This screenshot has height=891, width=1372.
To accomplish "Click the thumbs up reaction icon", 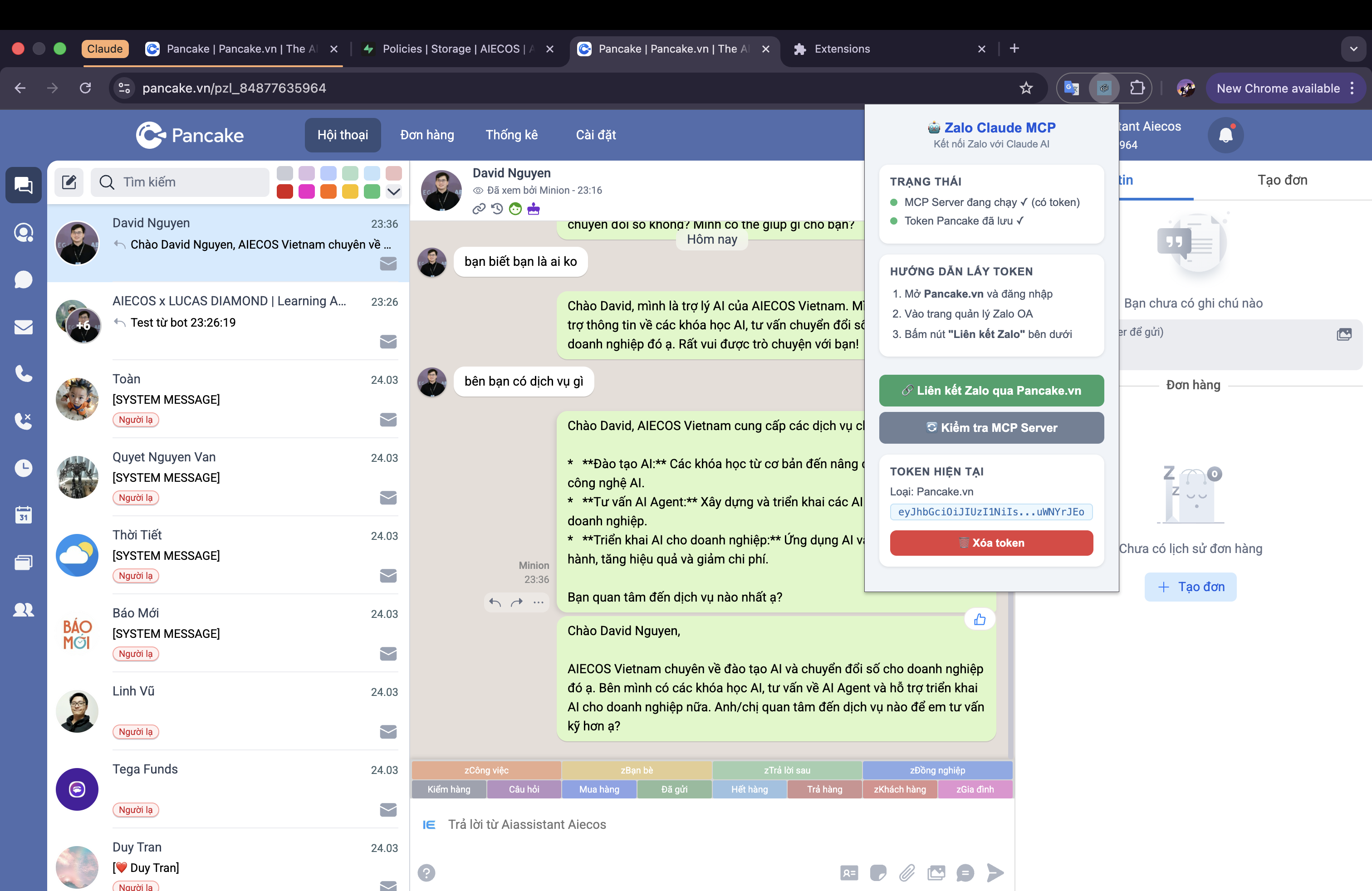I will [980, 620].
